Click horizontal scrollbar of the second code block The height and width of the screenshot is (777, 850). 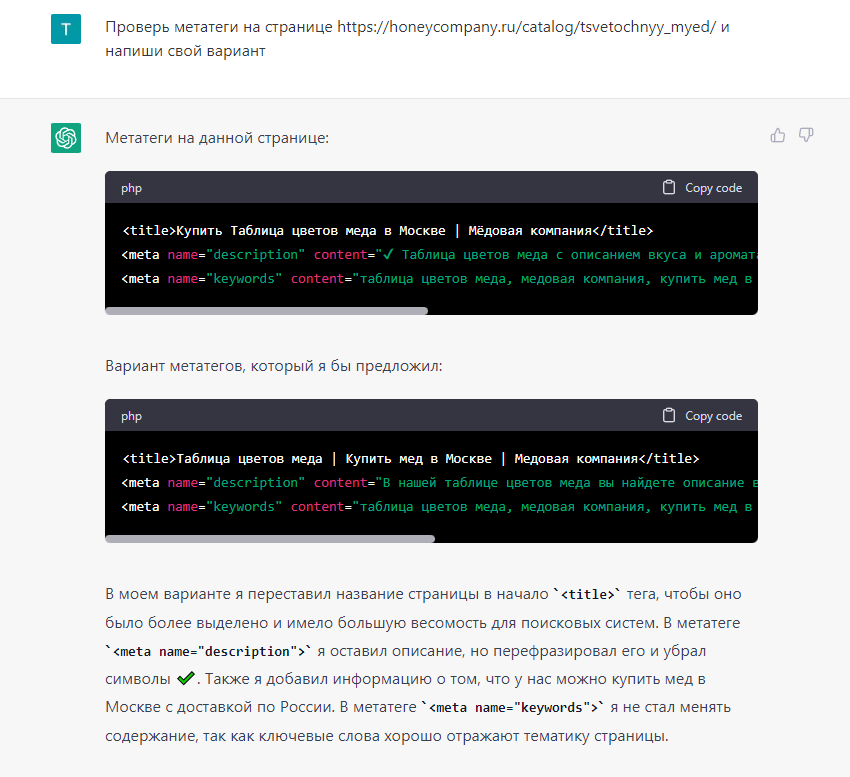click(x=270, y=539)
